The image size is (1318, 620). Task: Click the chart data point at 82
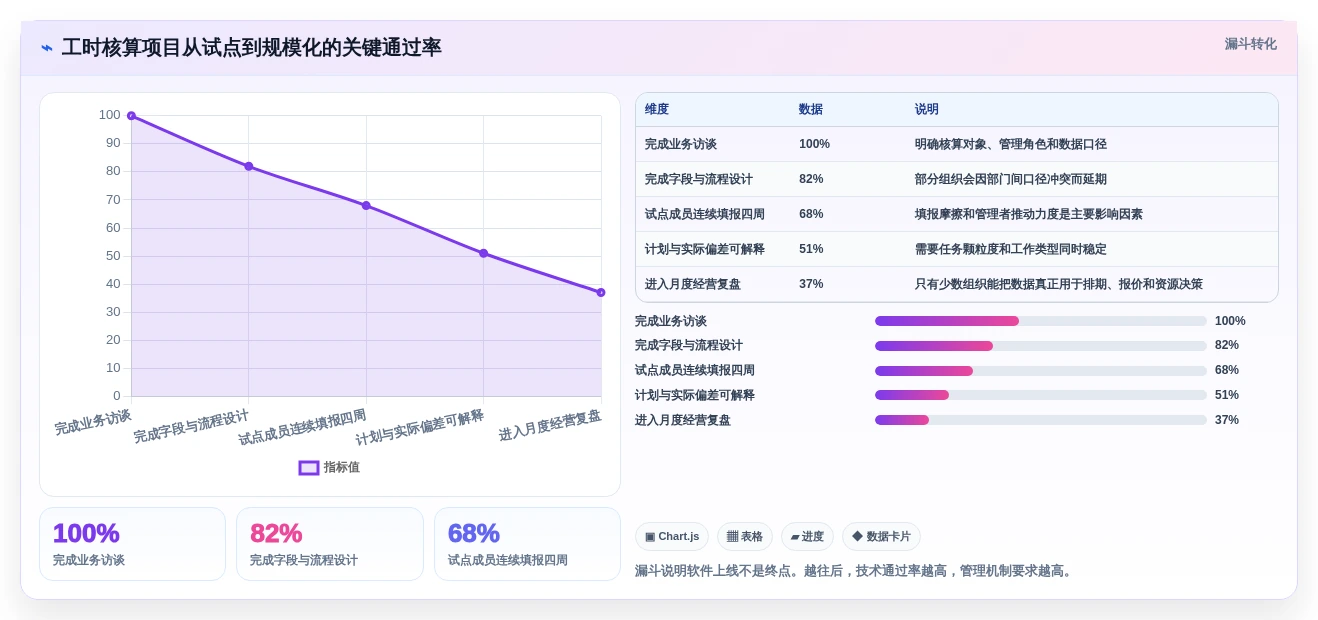point(249,166)
